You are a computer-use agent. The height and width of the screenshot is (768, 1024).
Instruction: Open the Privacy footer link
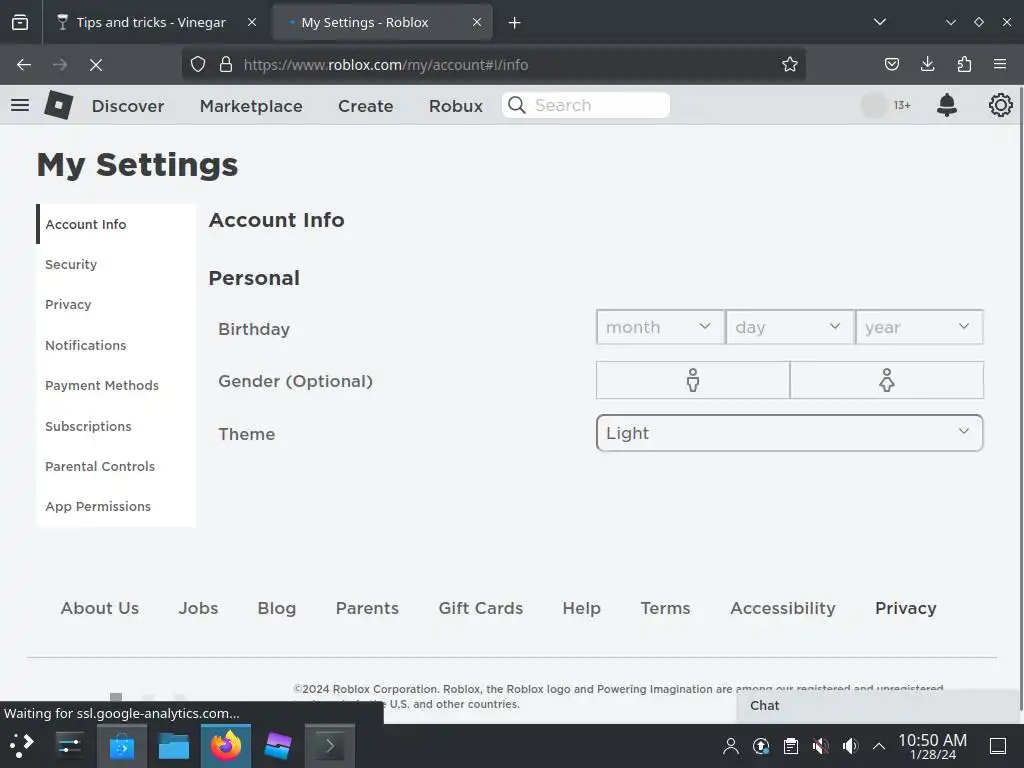[x=906, y=608]
